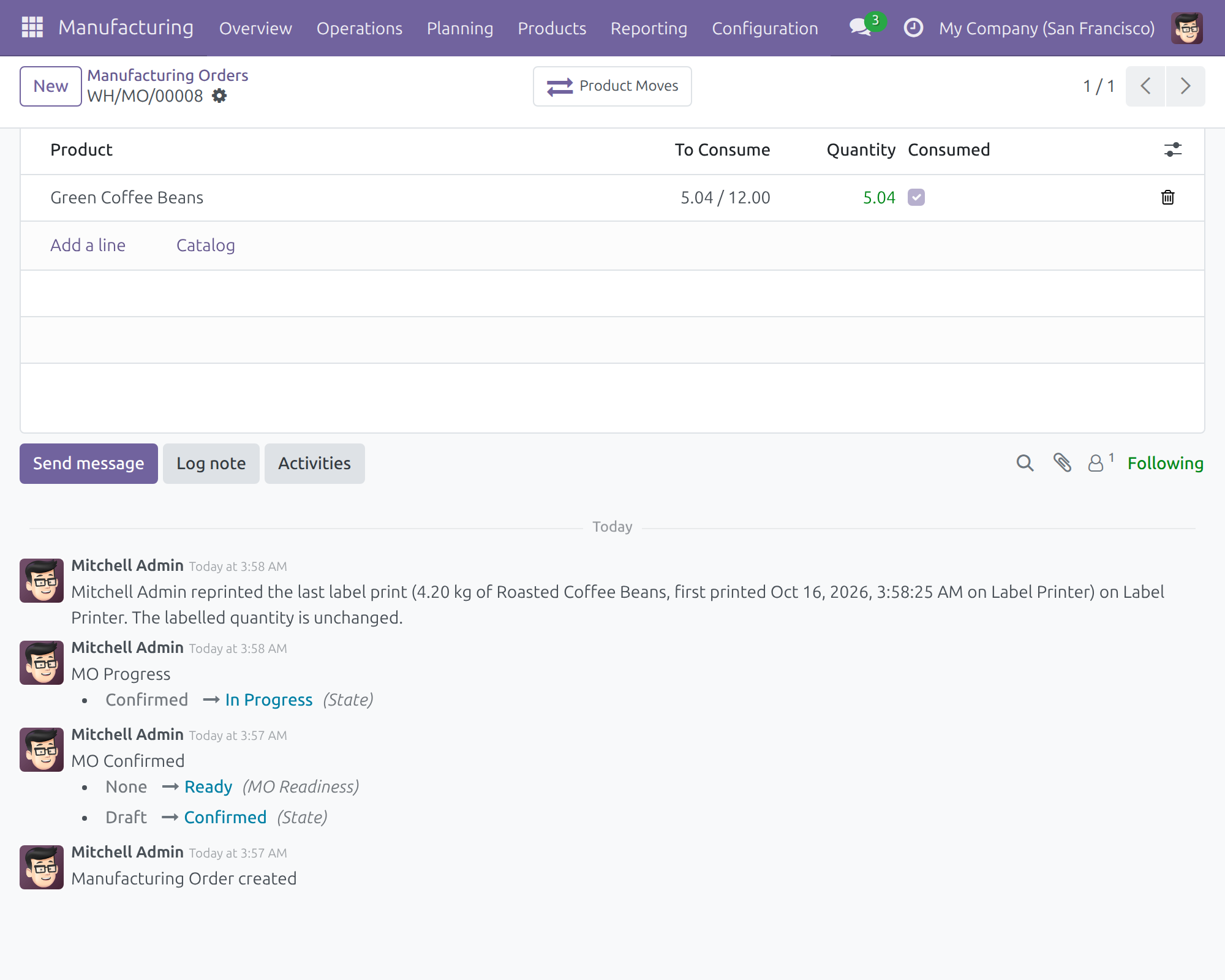
Task: Open the Products menu
Action: (552, 28)
